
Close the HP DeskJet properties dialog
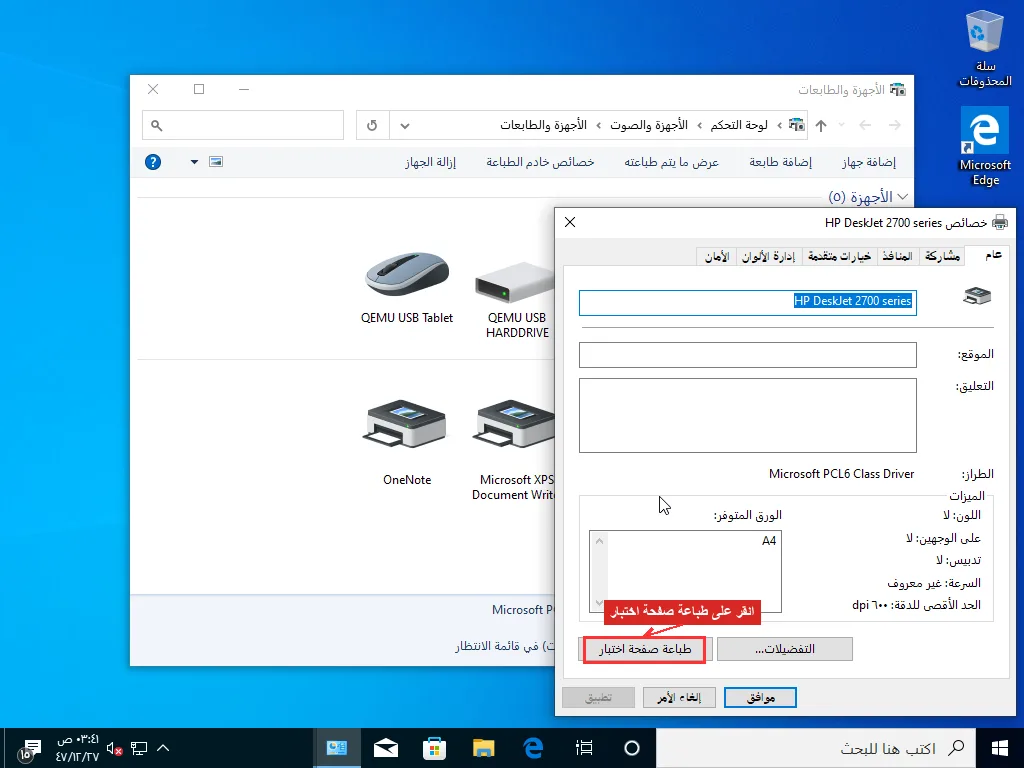click(x=570, y=222)
